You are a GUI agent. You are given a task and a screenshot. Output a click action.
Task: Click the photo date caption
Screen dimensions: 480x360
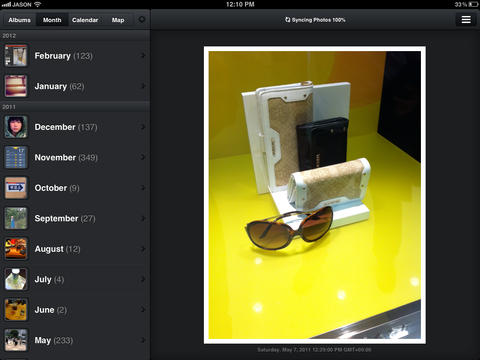pos(314,350)
